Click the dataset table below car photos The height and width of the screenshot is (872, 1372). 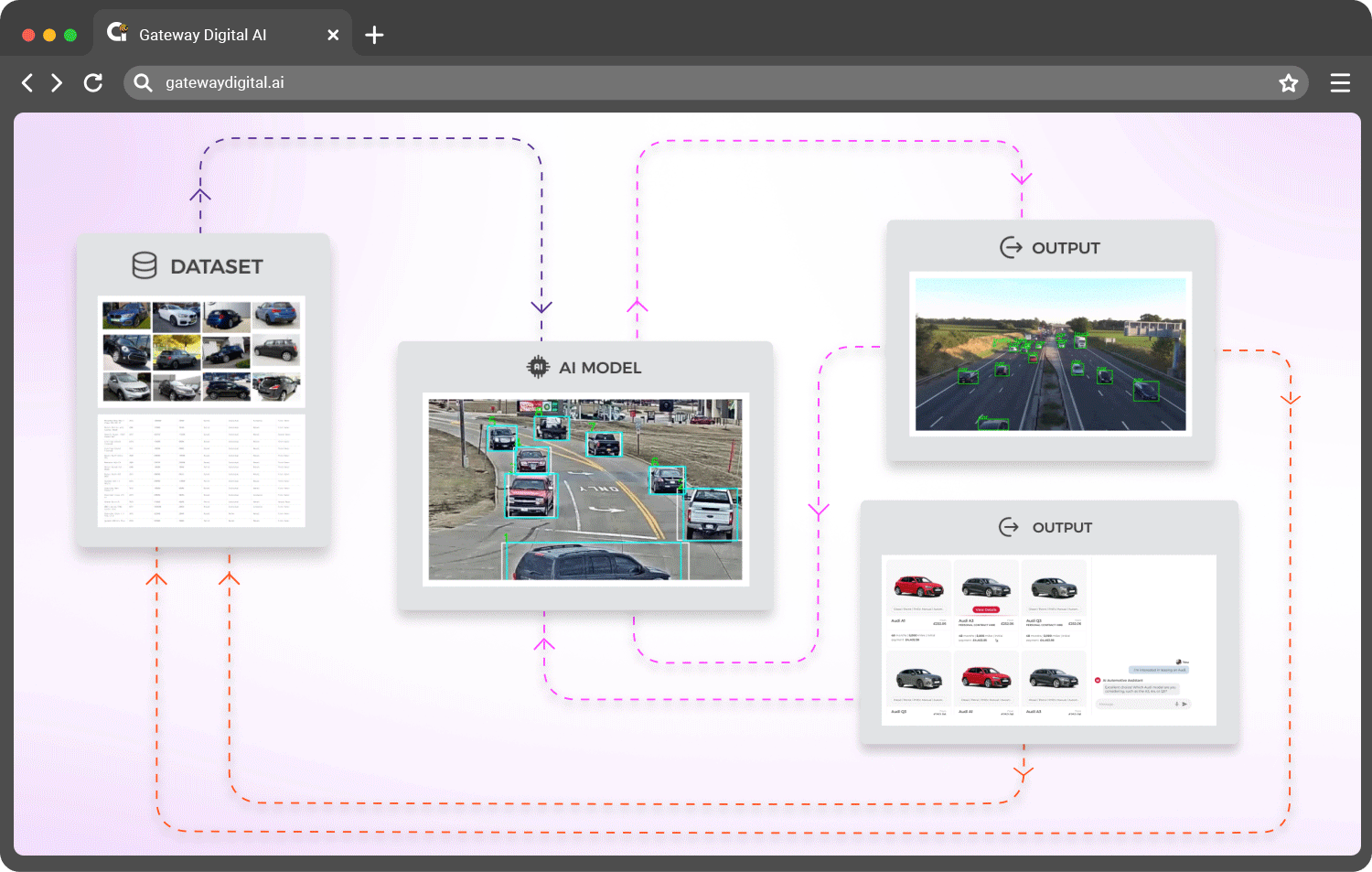click(201, 470)
